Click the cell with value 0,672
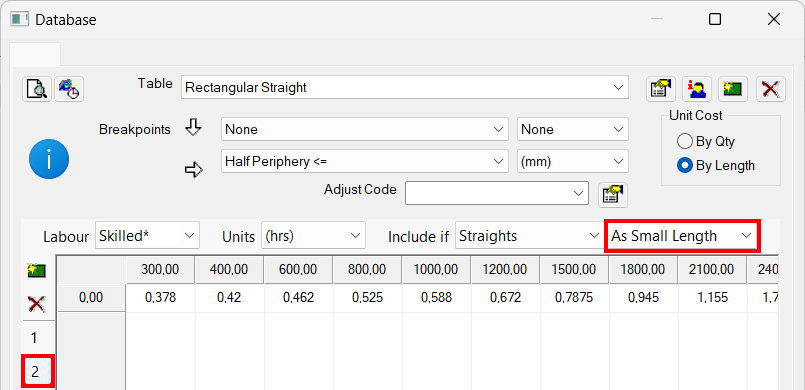 (x=506, y=298)
